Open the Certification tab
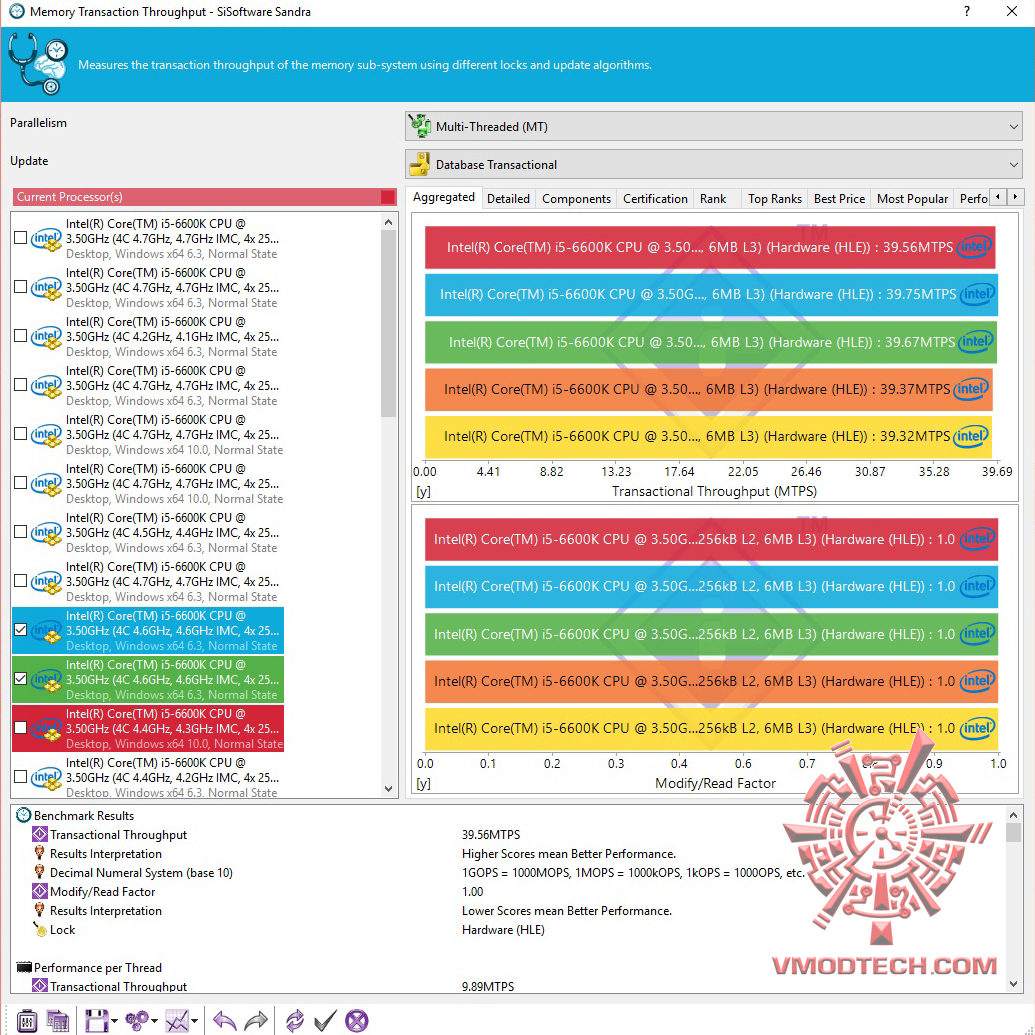1035x1035 pixels. click(655, 199)
